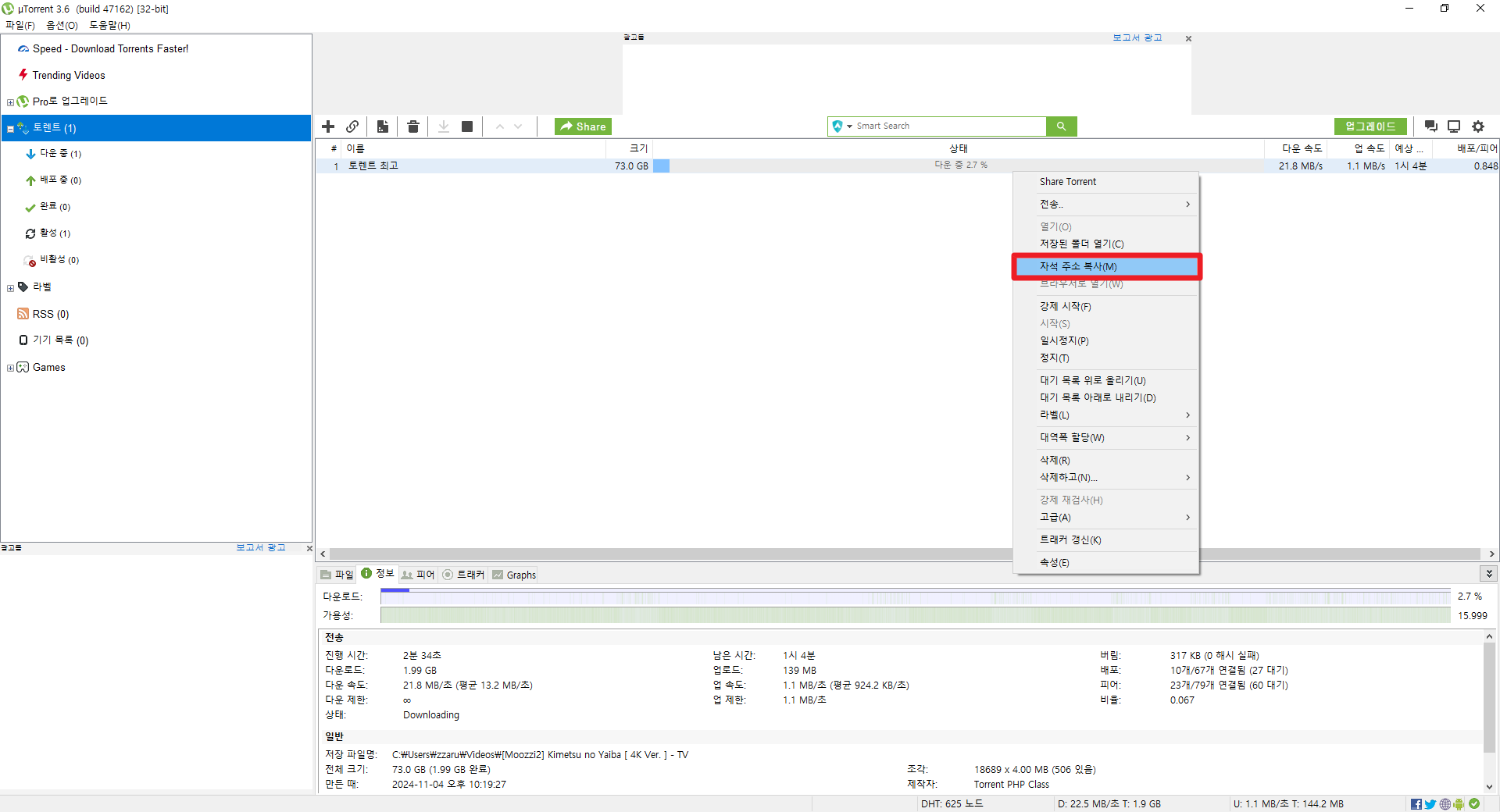Click the move down queue arrow icon
The height and width of the screenshot is (812, 1500).
518,126
